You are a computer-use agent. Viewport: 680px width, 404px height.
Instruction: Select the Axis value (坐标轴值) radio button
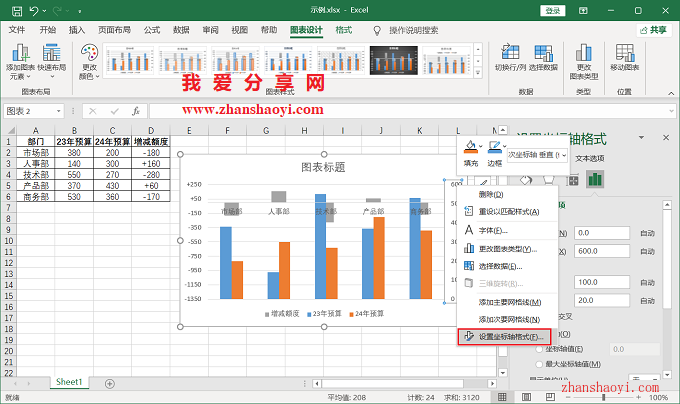(x=539, y=349)
